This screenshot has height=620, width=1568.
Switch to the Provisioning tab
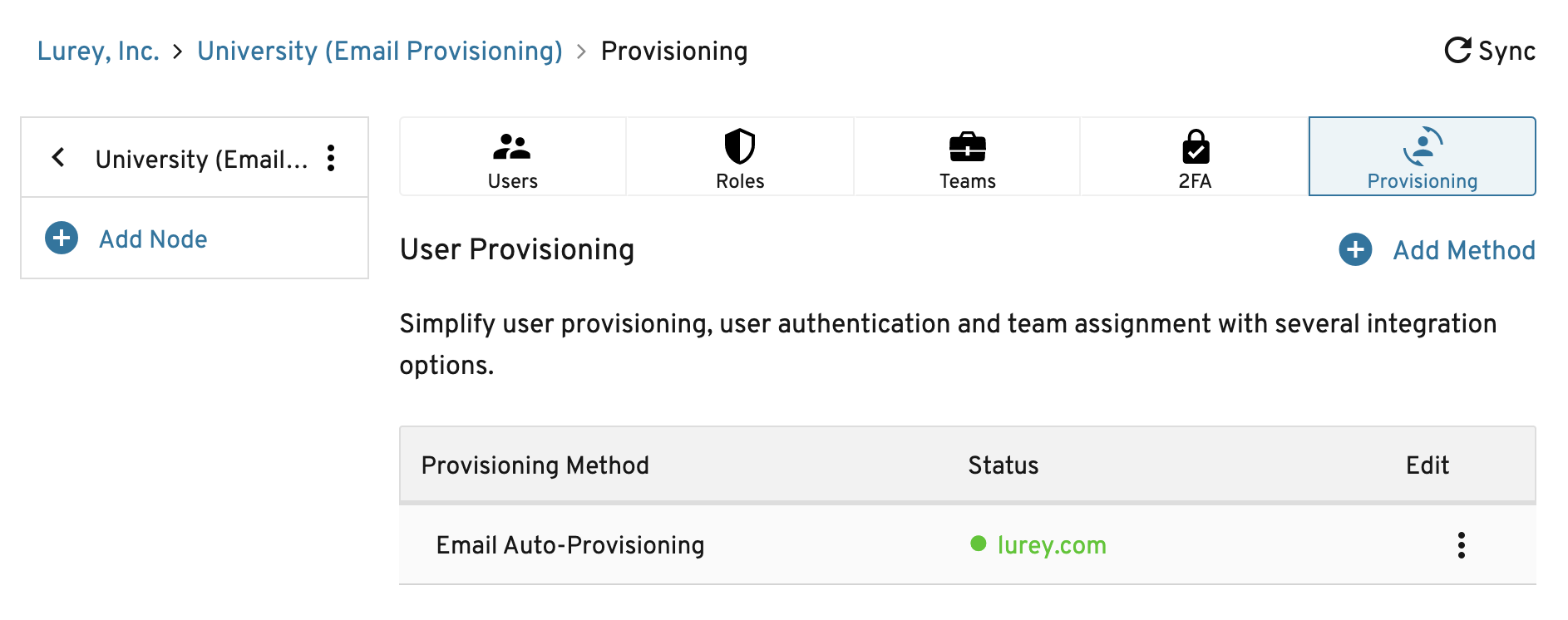(1423, 157)
